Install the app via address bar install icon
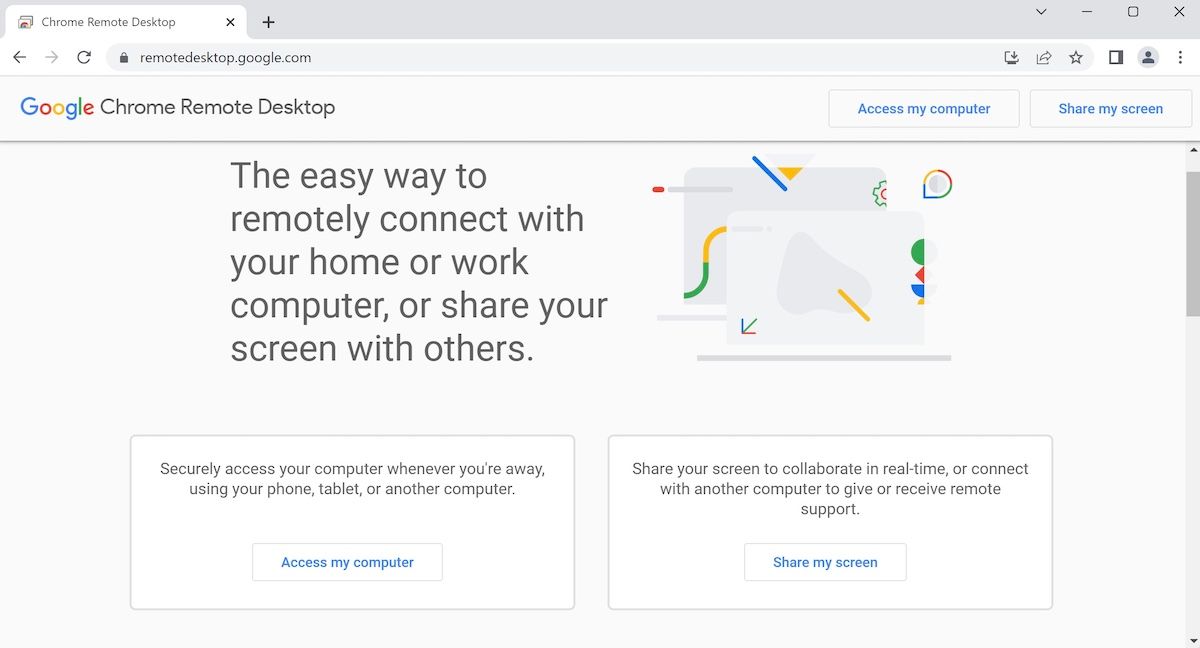Screen dimensions: 1200x648 (1011, 58)
